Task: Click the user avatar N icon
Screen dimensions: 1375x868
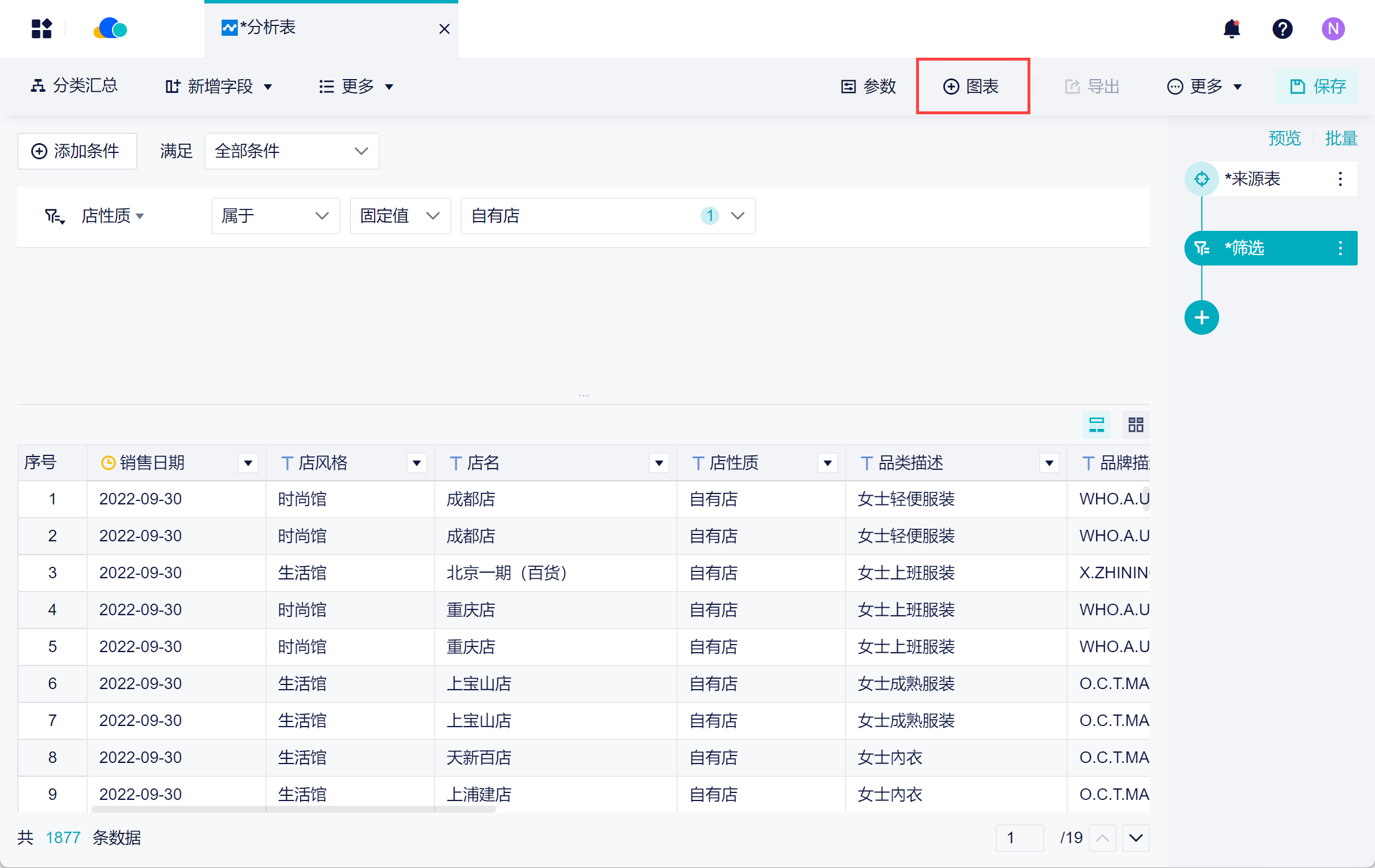Action: (x=1333, y=29)
